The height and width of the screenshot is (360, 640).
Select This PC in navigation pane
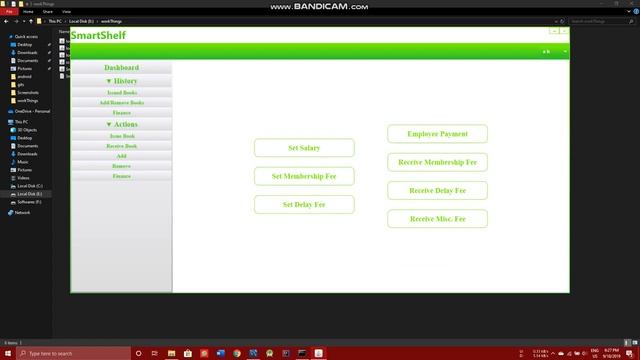pos(21,122)
